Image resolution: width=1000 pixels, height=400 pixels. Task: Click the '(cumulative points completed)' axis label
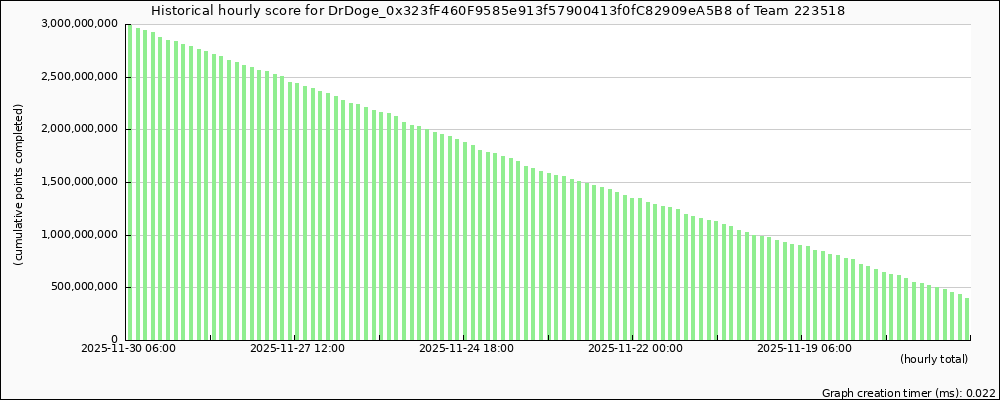[x=19, y=184]
